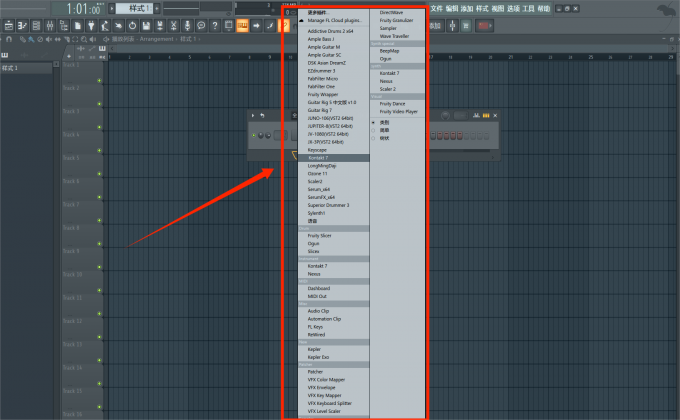Open the piano roll toolbar icon
Viewport: 680px width, 420px height.
click(x=23, y=26)
